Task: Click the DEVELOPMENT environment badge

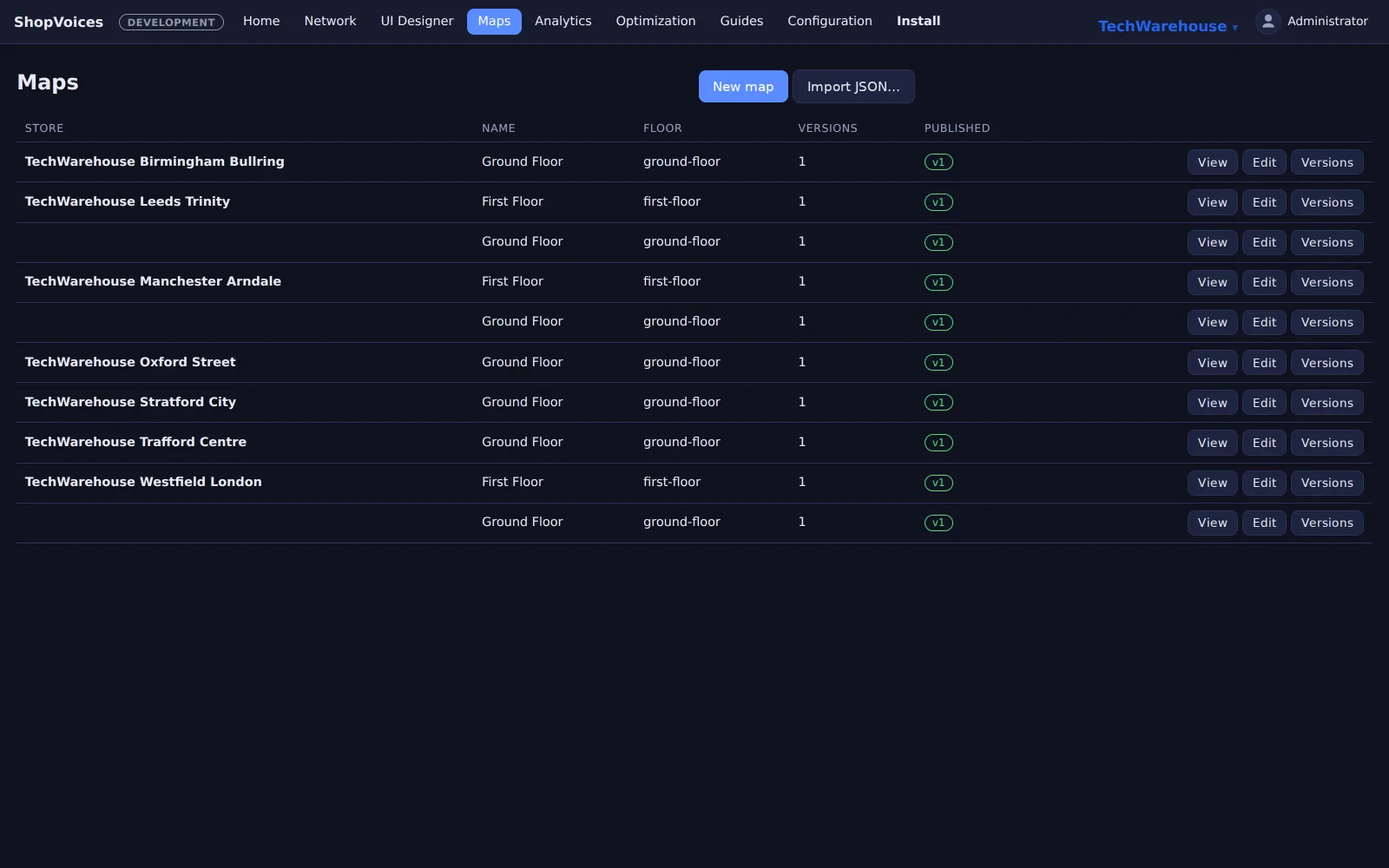Action: click(x=171, y=23)
